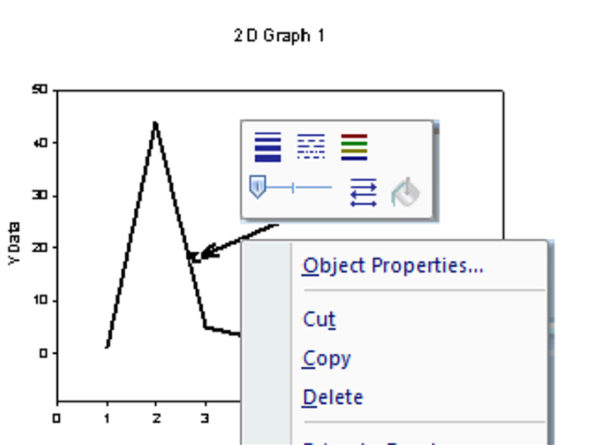The height and width of the screenshot is (445, 600).
Task: Open the line thickness options icon
Action: point(268,147)
